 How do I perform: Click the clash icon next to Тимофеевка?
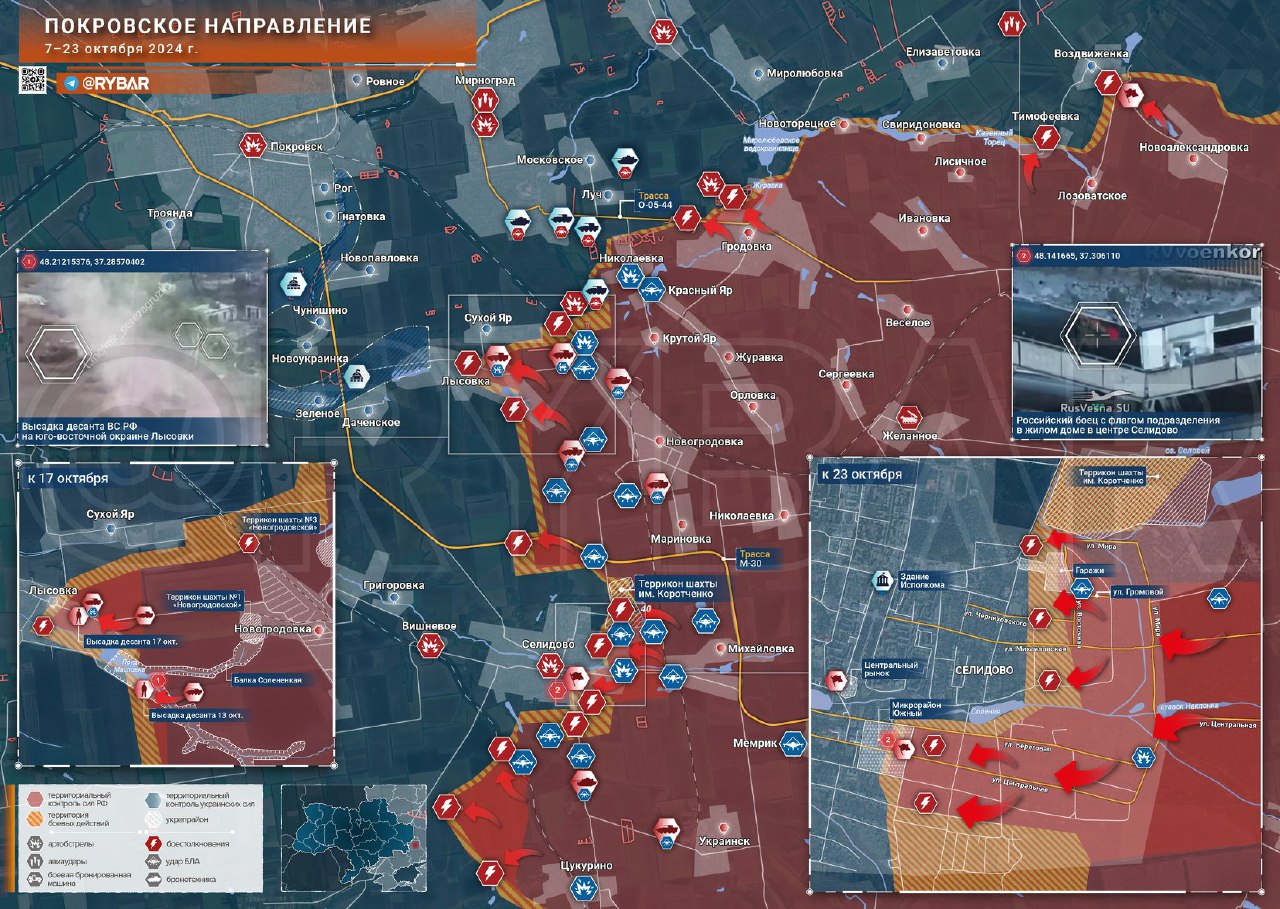(1046, 137)
